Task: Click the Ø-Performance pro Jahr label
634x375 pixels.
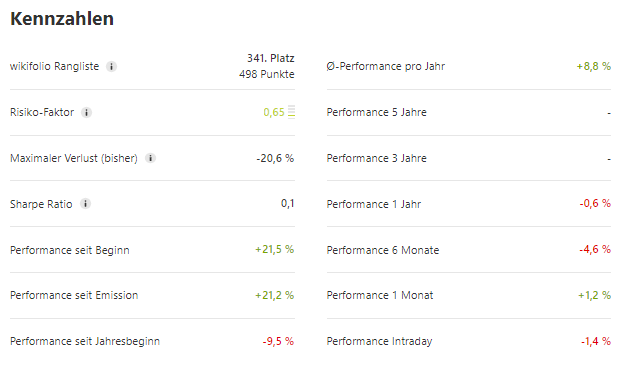Action: pyautogui.click(x=386, y=66)
